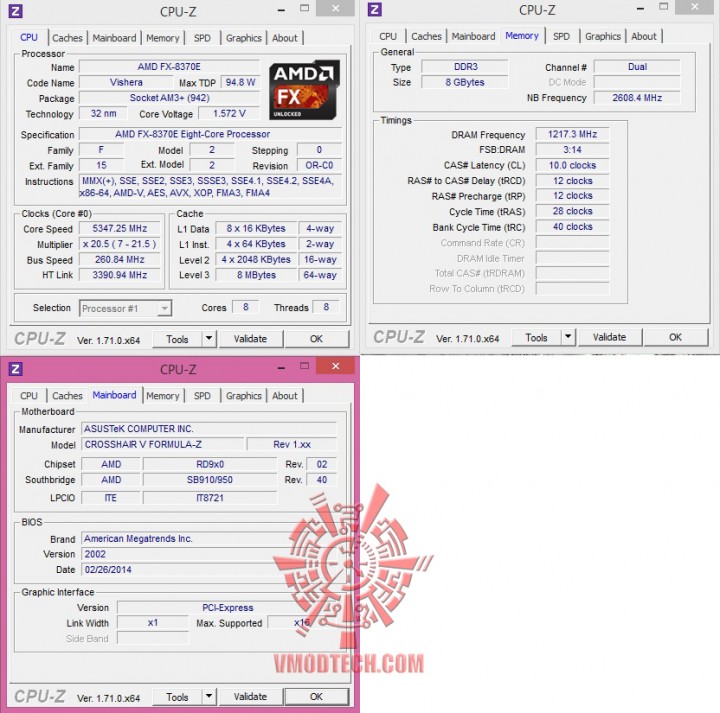Click OK button in Memory window

point(675,337)
